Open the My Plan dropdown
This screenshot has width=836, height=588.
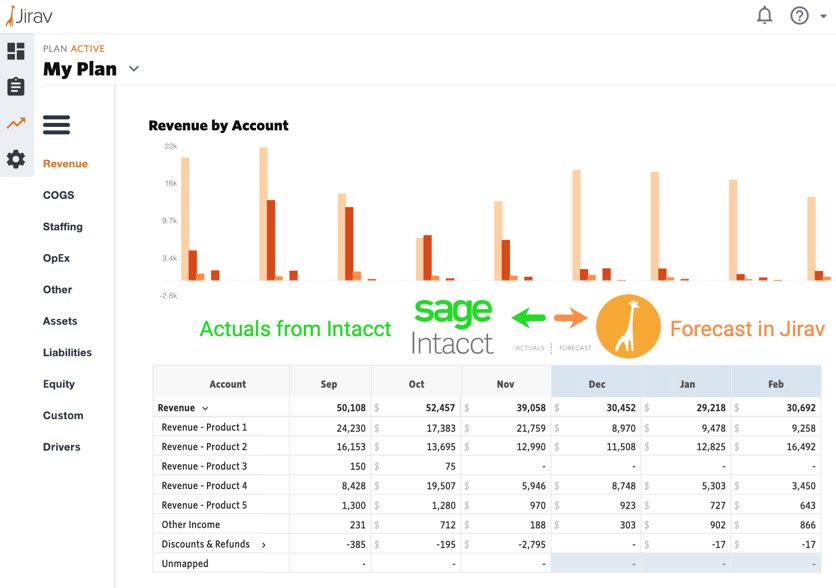tap(133, 68)
